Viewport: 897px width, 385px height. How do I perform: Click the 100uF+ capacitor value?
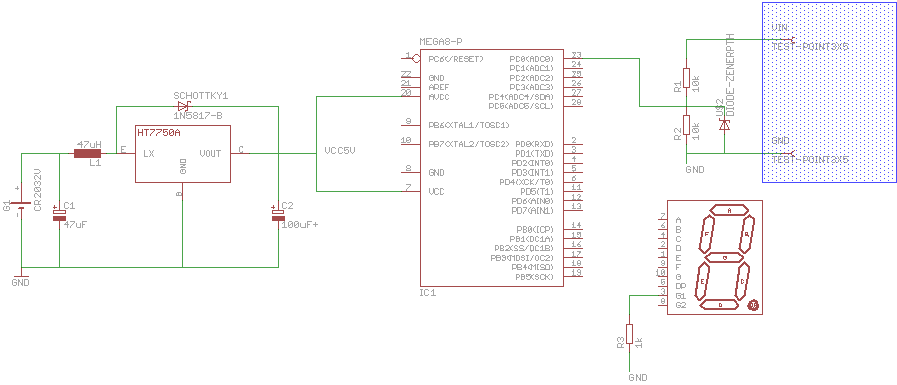coord(299,225)
